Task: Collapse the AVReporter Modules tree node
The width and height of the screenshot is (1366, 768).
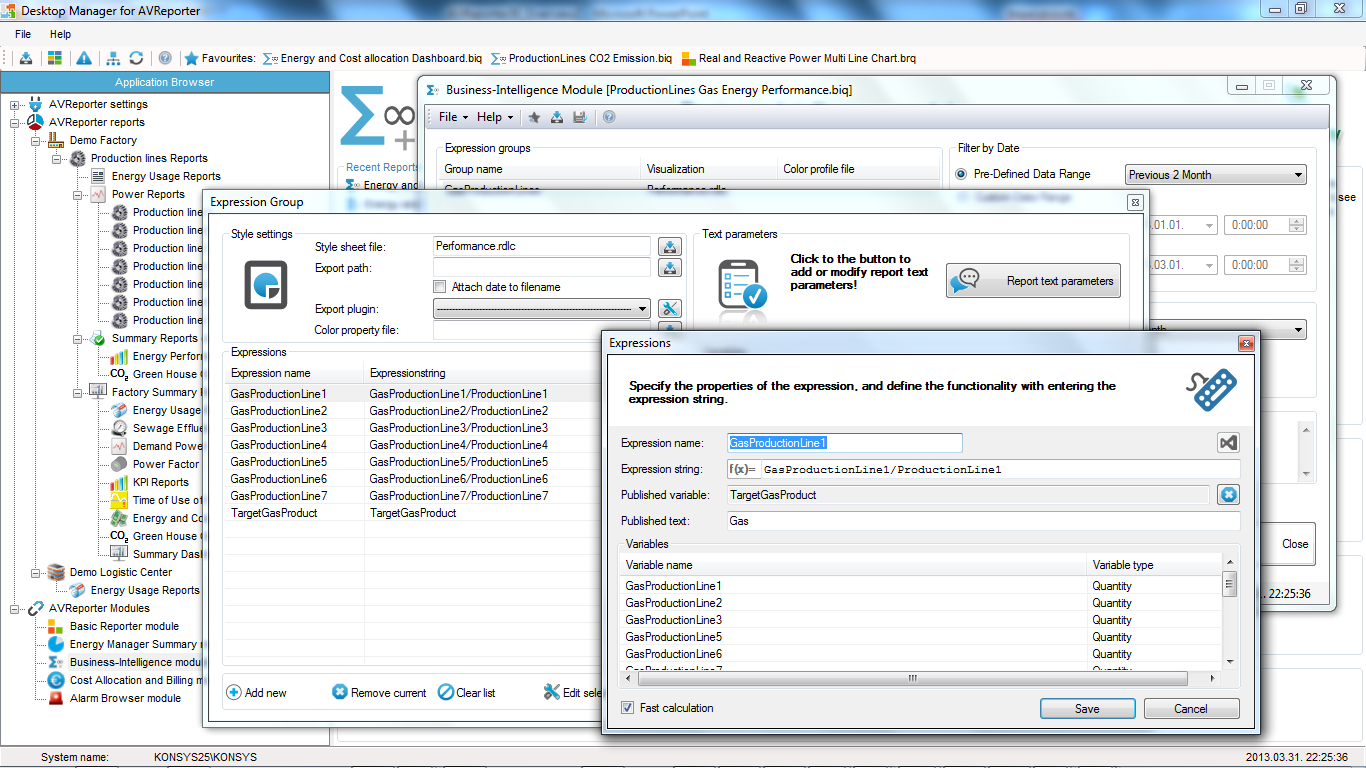Action: [15, 609]
